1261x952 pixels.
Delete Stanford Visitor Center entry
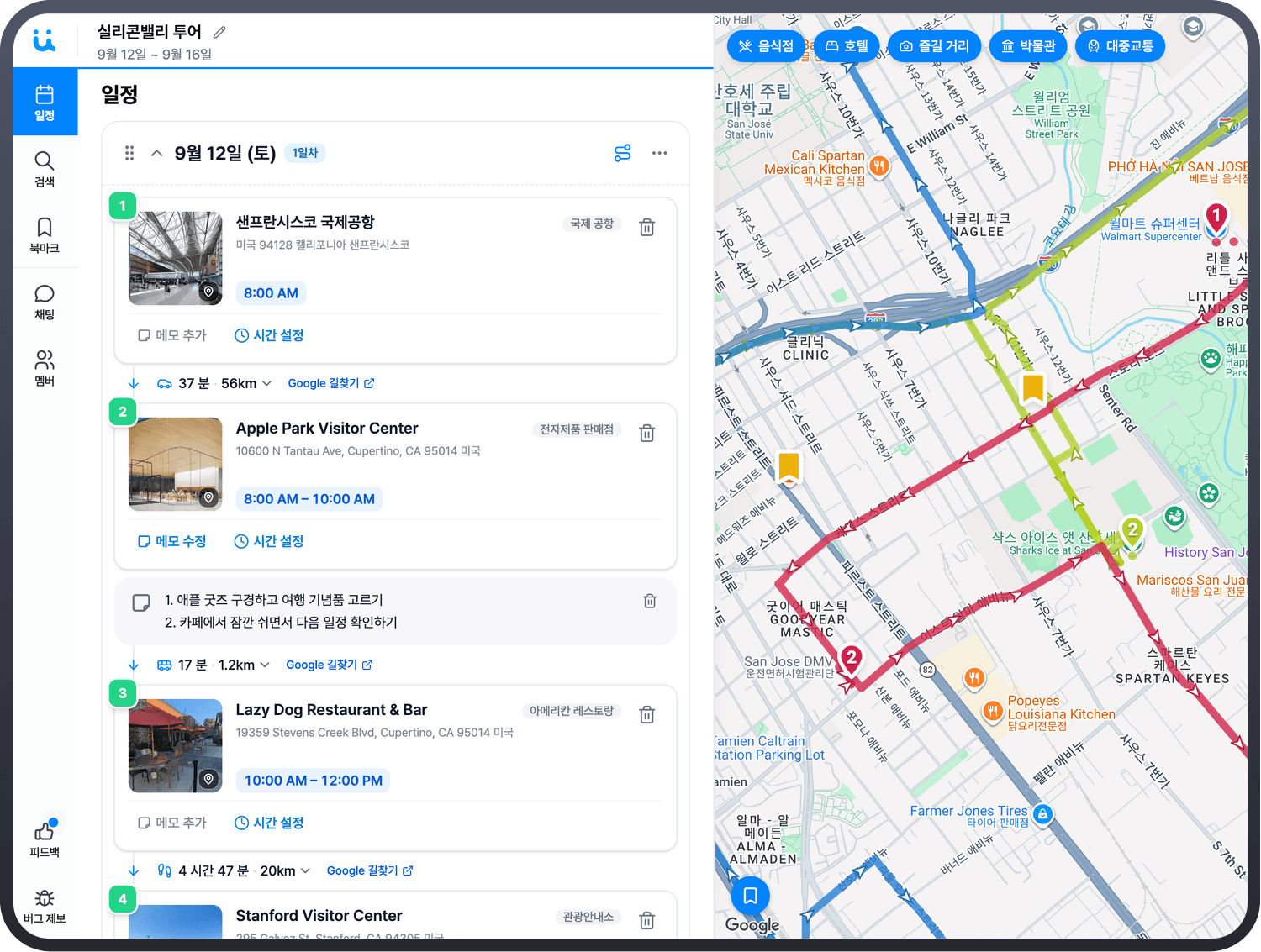point(647,920)
